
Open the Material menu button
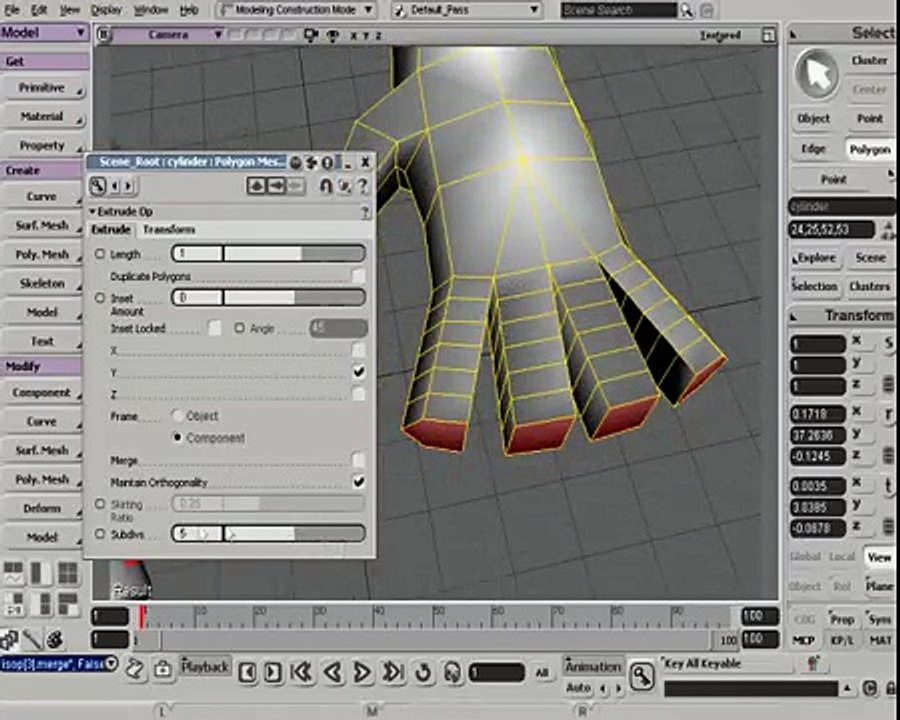[45, 117]
